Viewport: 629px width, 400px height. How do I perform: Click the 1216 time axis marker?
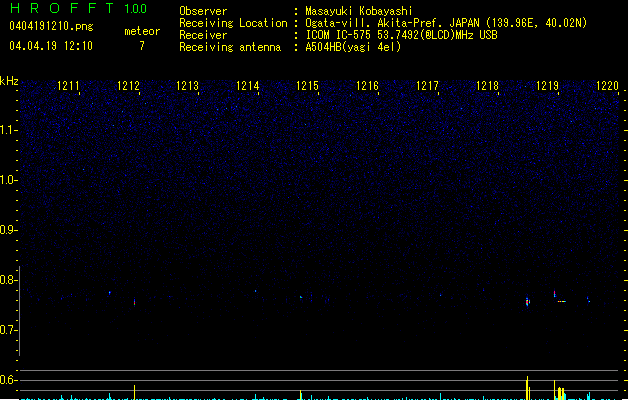(x=367, y=86)
